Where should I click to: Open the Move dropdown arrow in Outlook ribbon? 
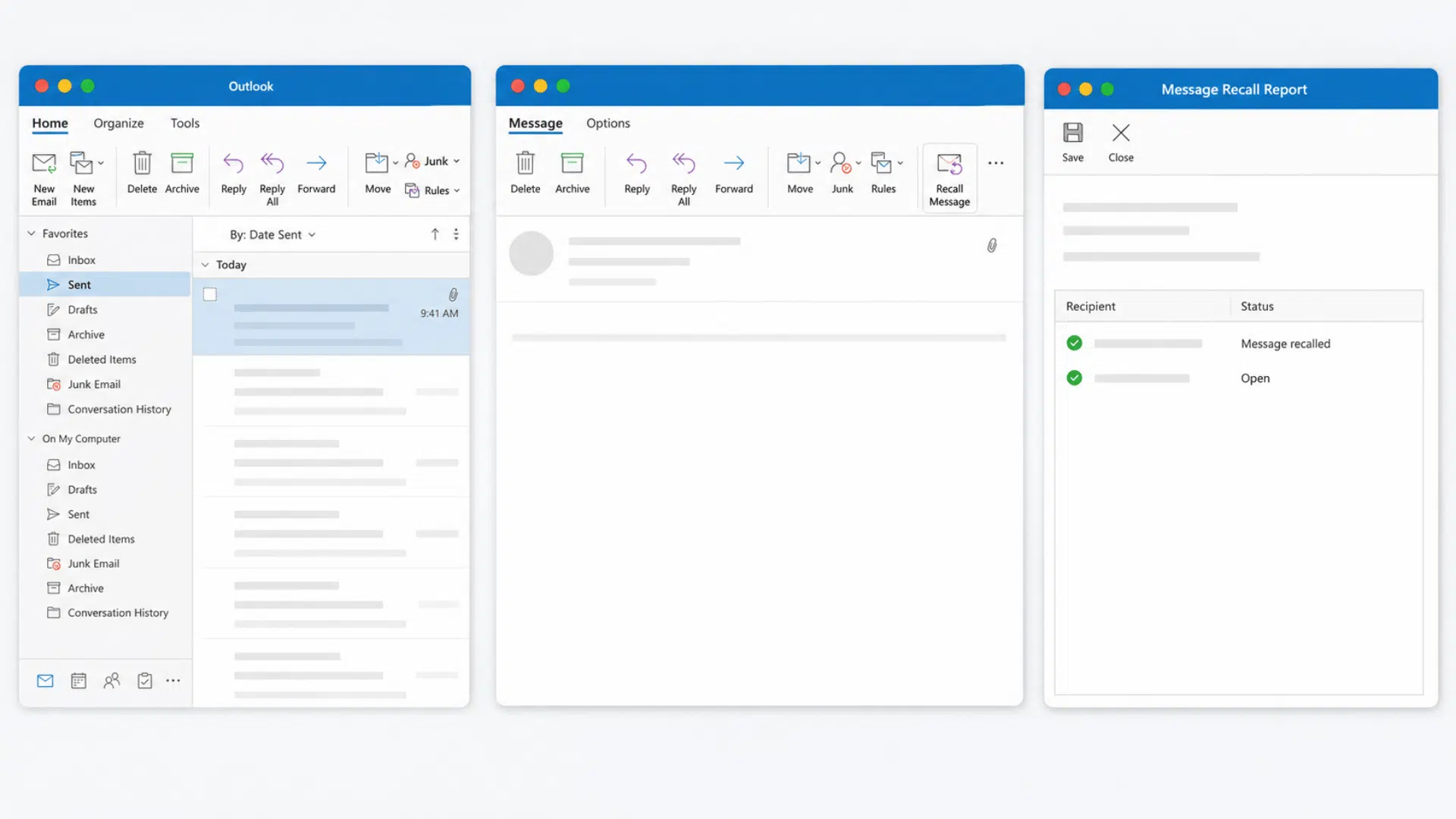[x=395, y=163]
